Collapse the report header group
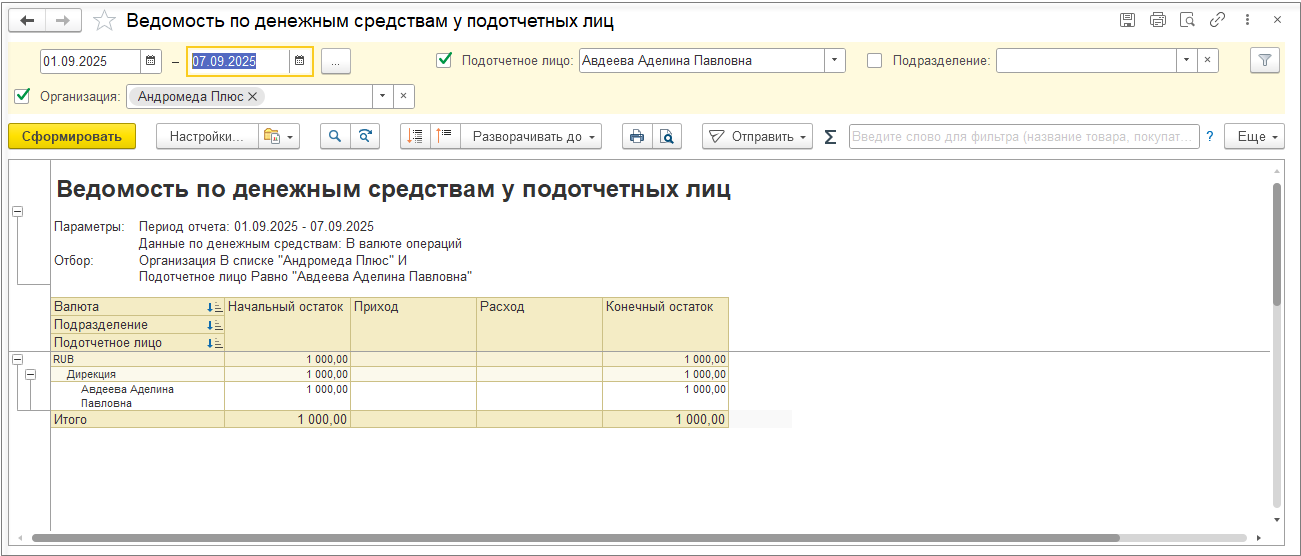The height and width of the screenshot is (556, 1301). [x=17, y=211]
